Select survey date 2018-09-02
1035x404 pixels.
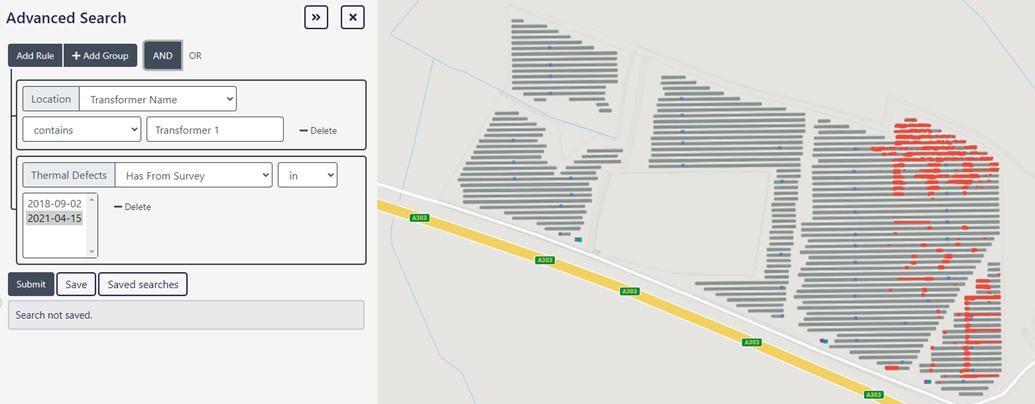(x=55, y=204)
